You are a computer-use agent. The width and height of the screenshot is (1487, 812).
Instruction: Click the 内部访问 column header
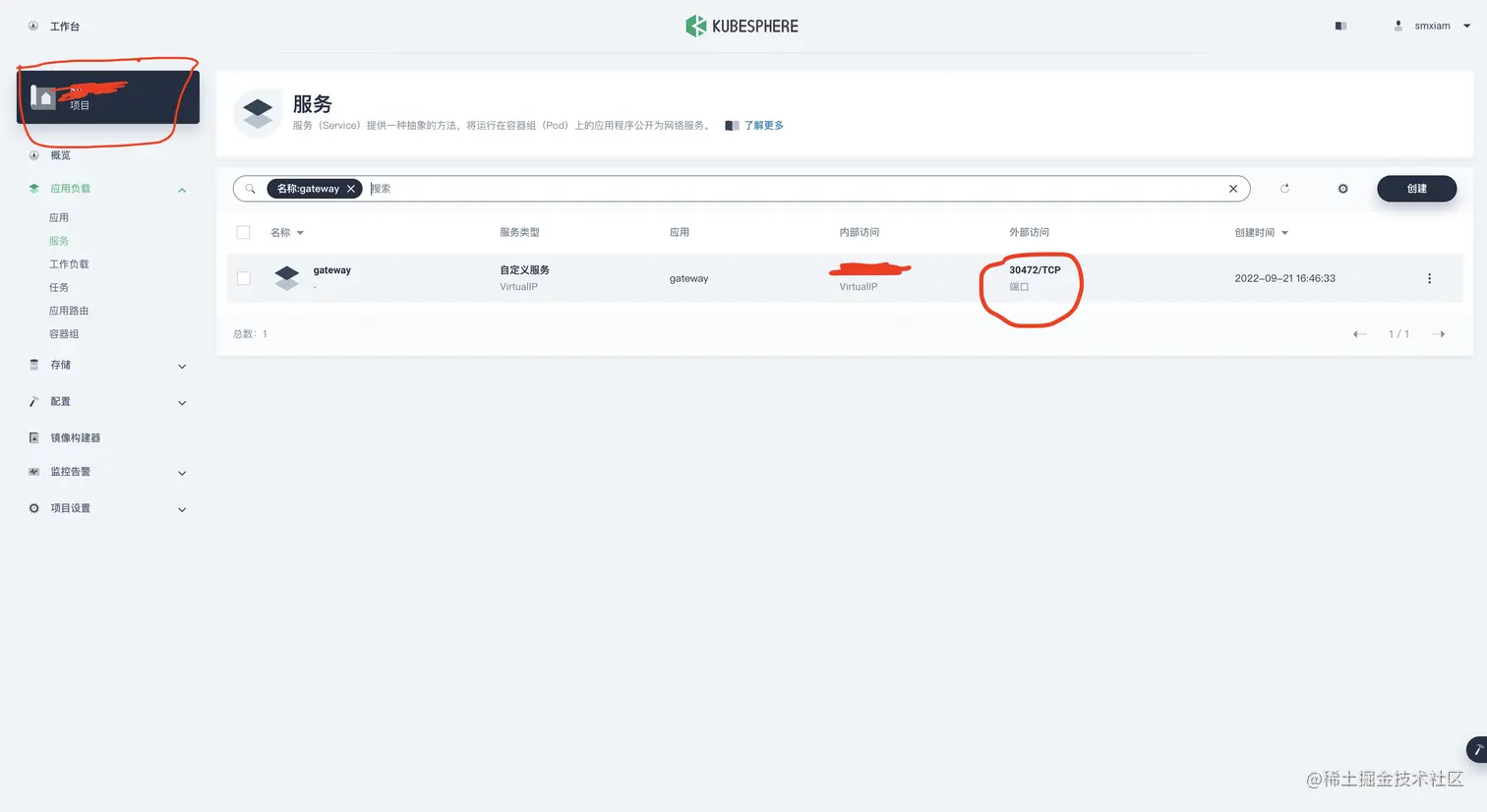pyautogui.click(x=859, y=233)
